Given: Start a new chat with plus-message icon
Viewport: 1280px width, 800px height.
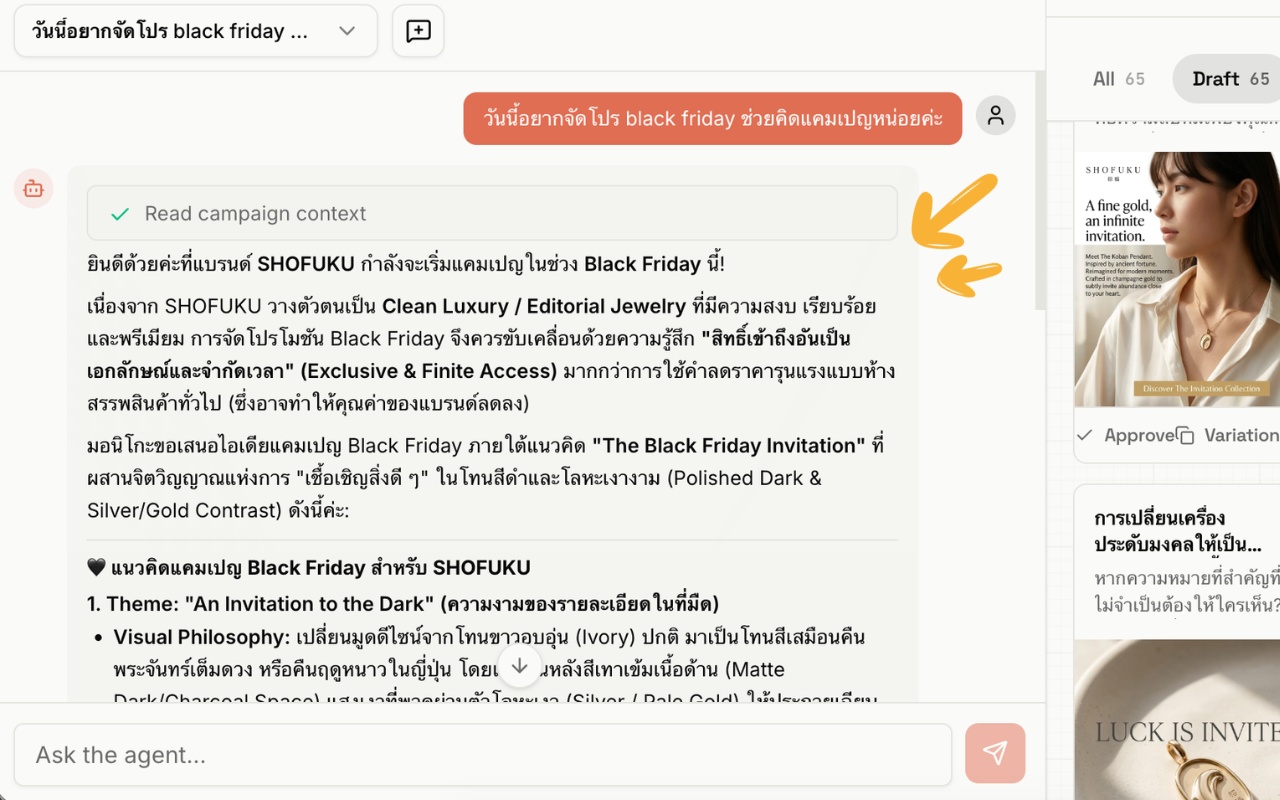Looking at the screenshot, I should click(x=418, y=31).
